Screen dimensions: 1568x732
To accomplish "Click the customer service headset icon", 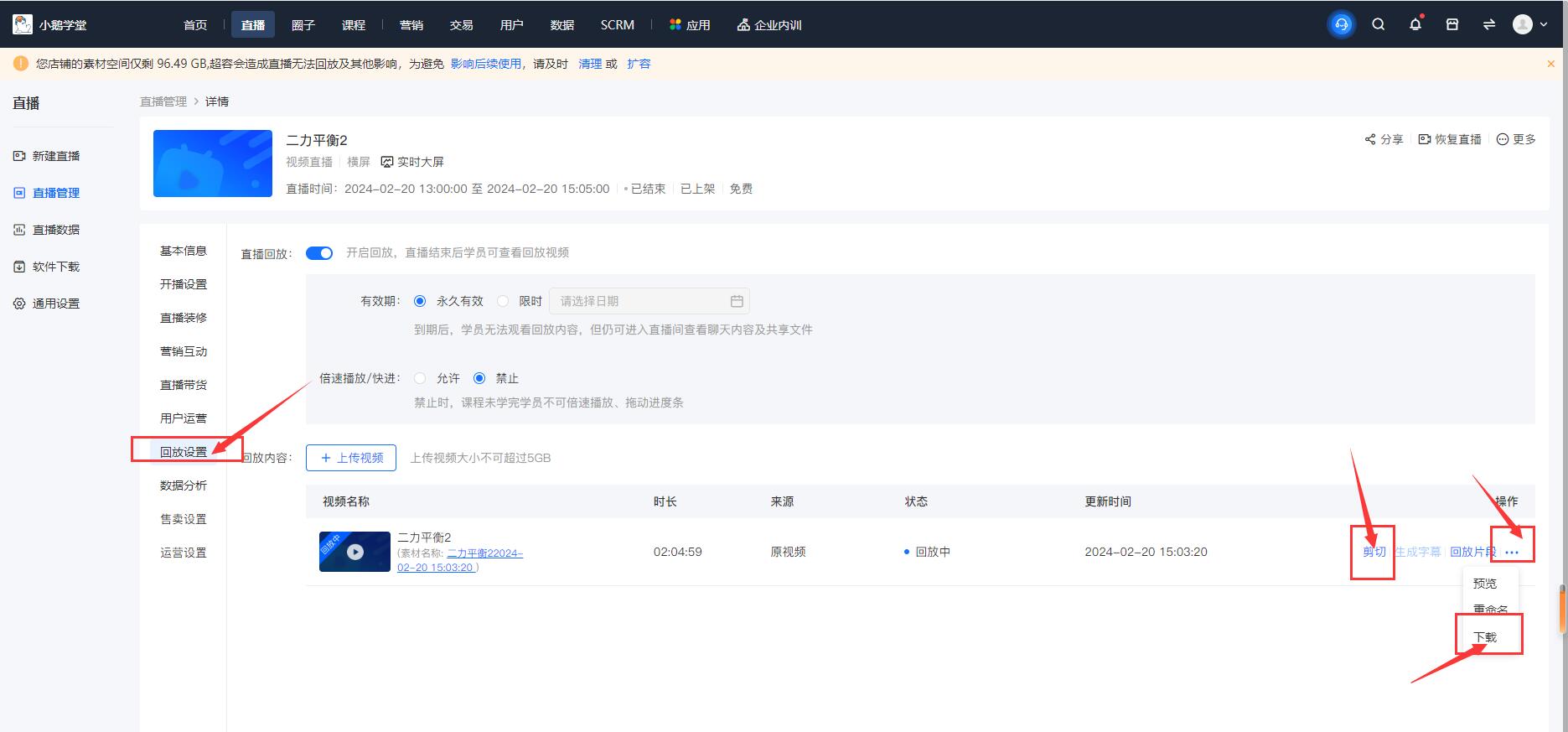I will coord(1341,24).
